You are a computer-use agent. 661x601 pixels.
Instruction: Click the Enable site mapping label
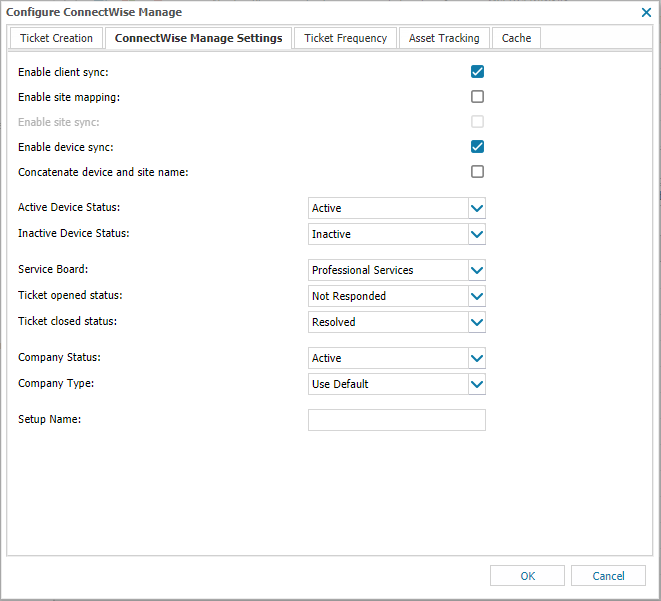pos(69,97)
